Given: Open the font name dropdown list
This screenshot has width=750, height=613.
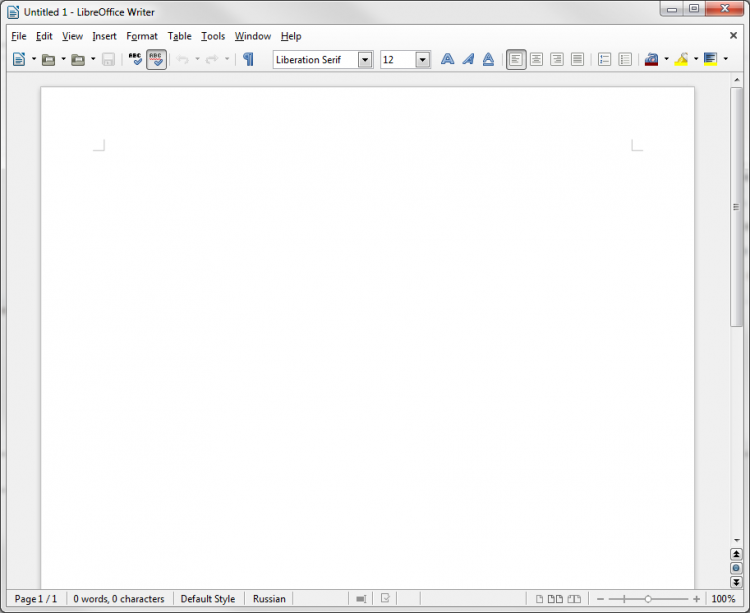Looking at the screenshot, I should coord(365,60).
